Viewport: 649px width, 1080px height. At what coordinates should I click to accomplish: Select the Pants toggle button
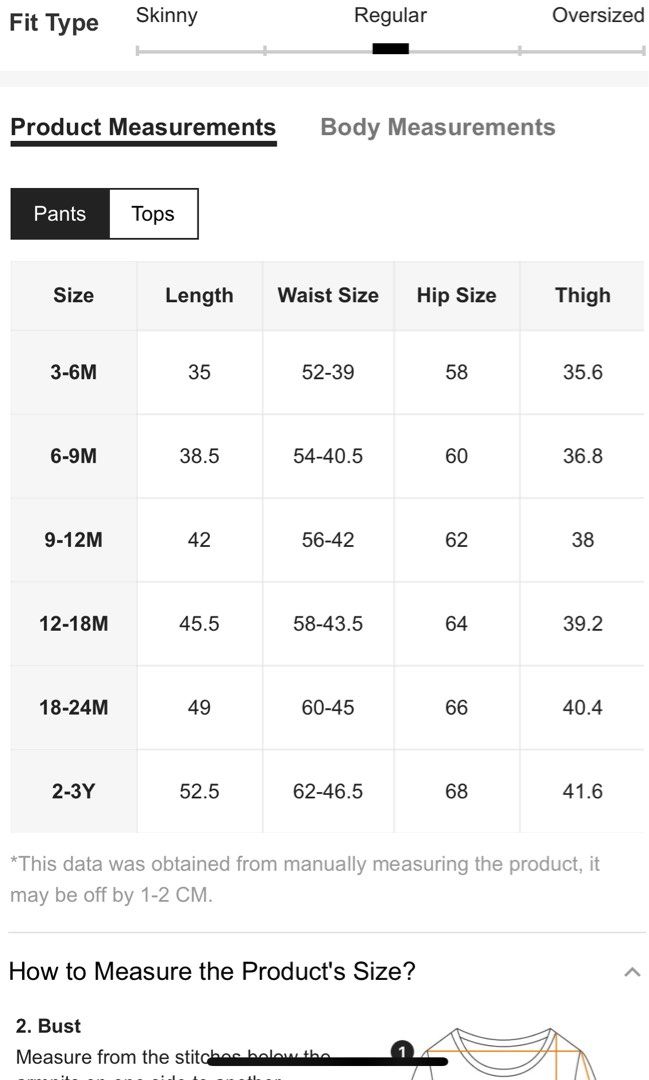point(60,214)
